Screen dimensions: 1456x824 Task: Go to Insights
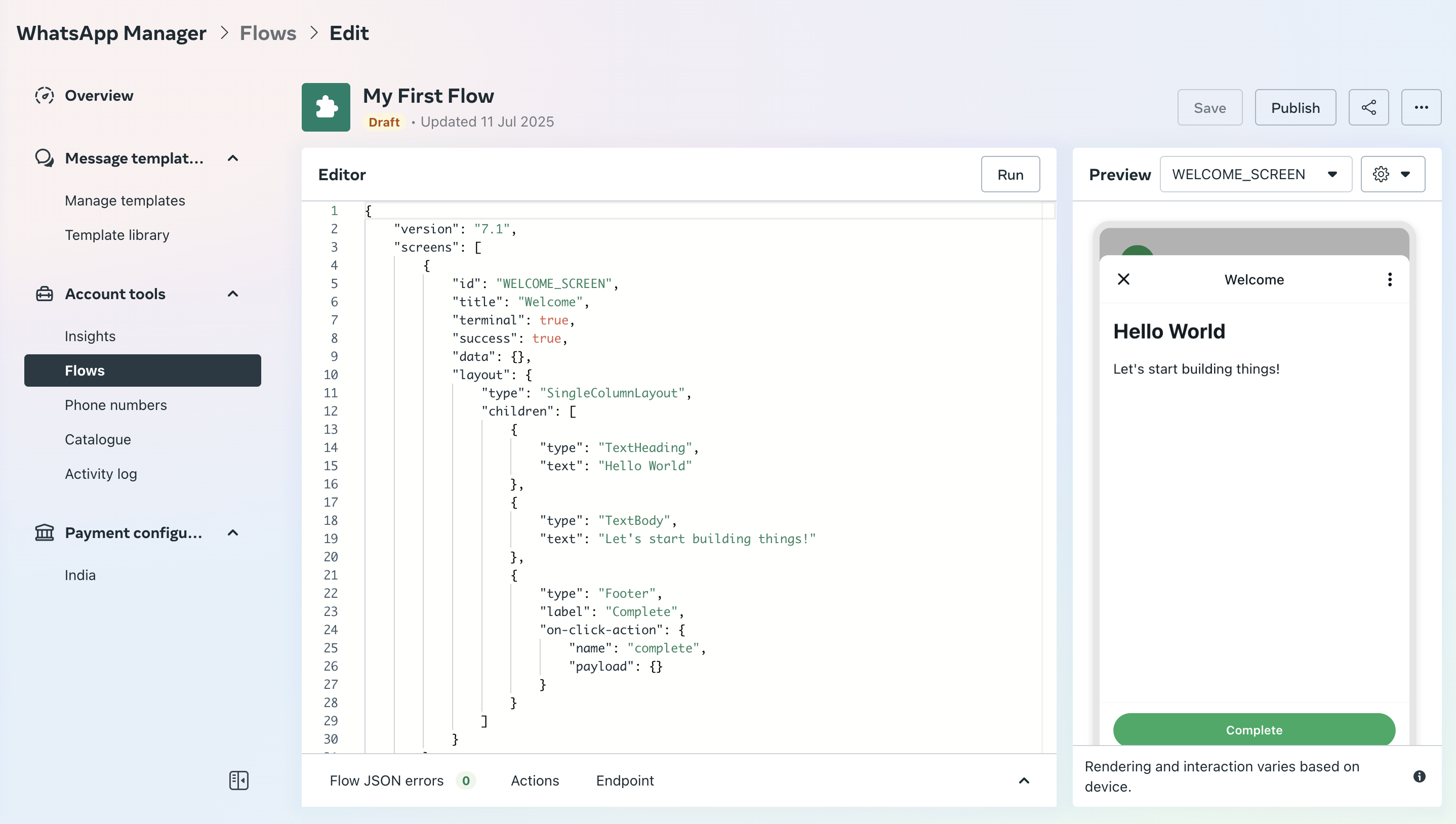pyautogui.click(x=90, y=336)
